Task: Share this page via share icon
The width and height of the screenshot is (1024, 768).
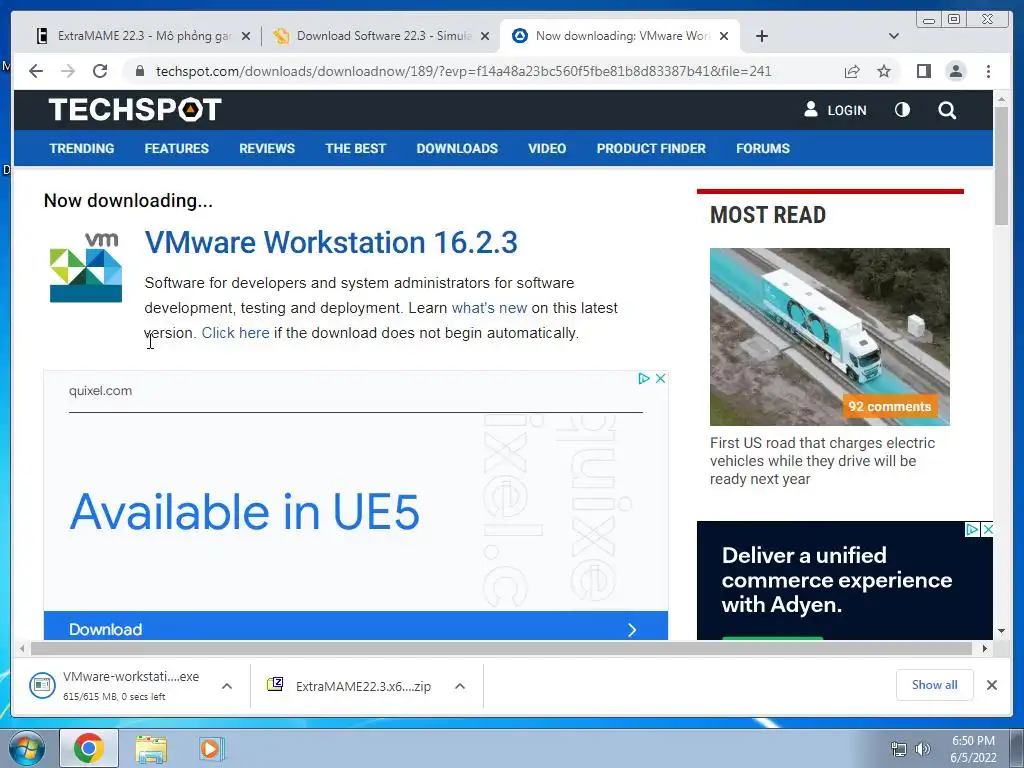Action: click(x=852, y=71)
